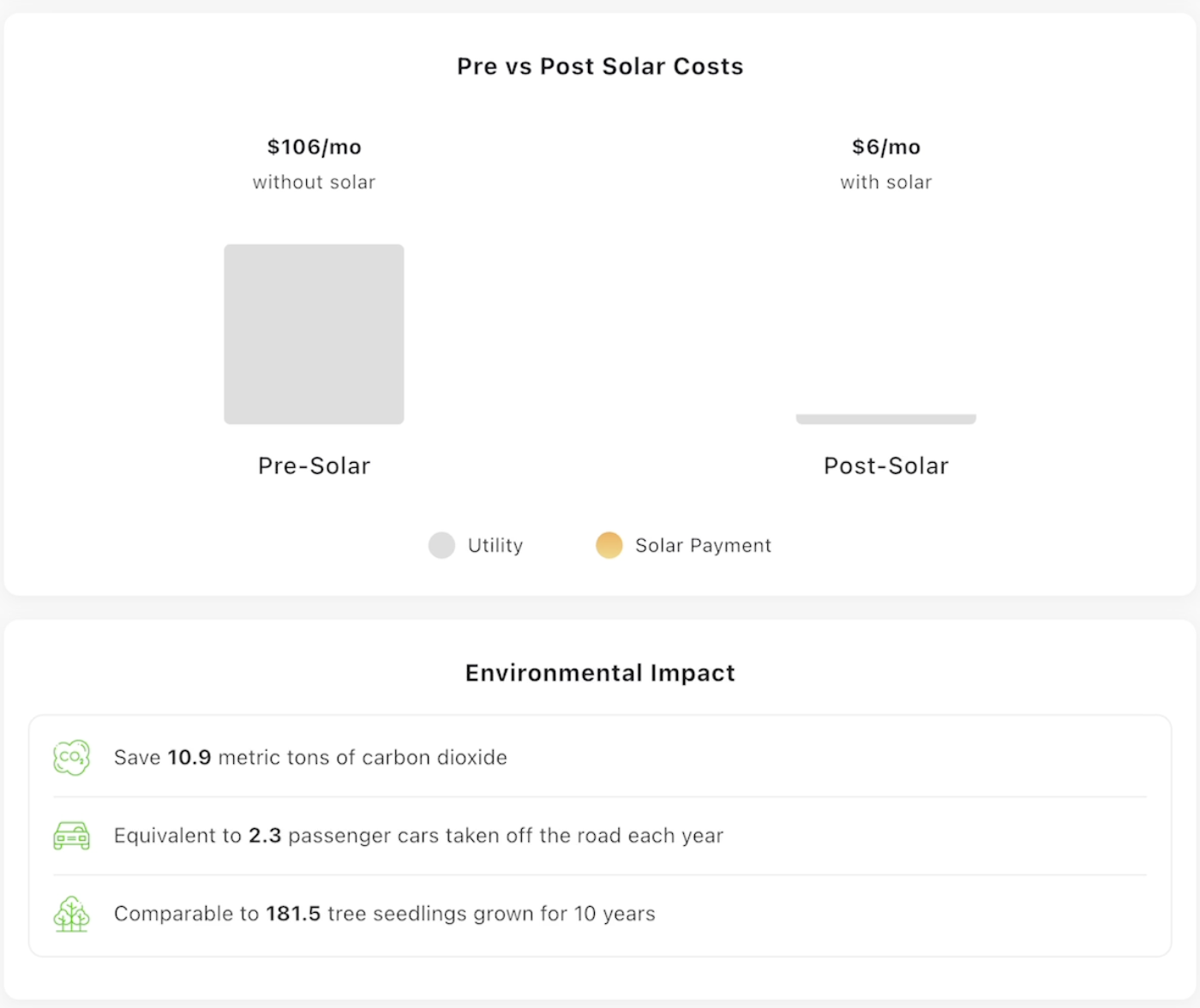Click the 'with solar' caption

coord(886,182)
